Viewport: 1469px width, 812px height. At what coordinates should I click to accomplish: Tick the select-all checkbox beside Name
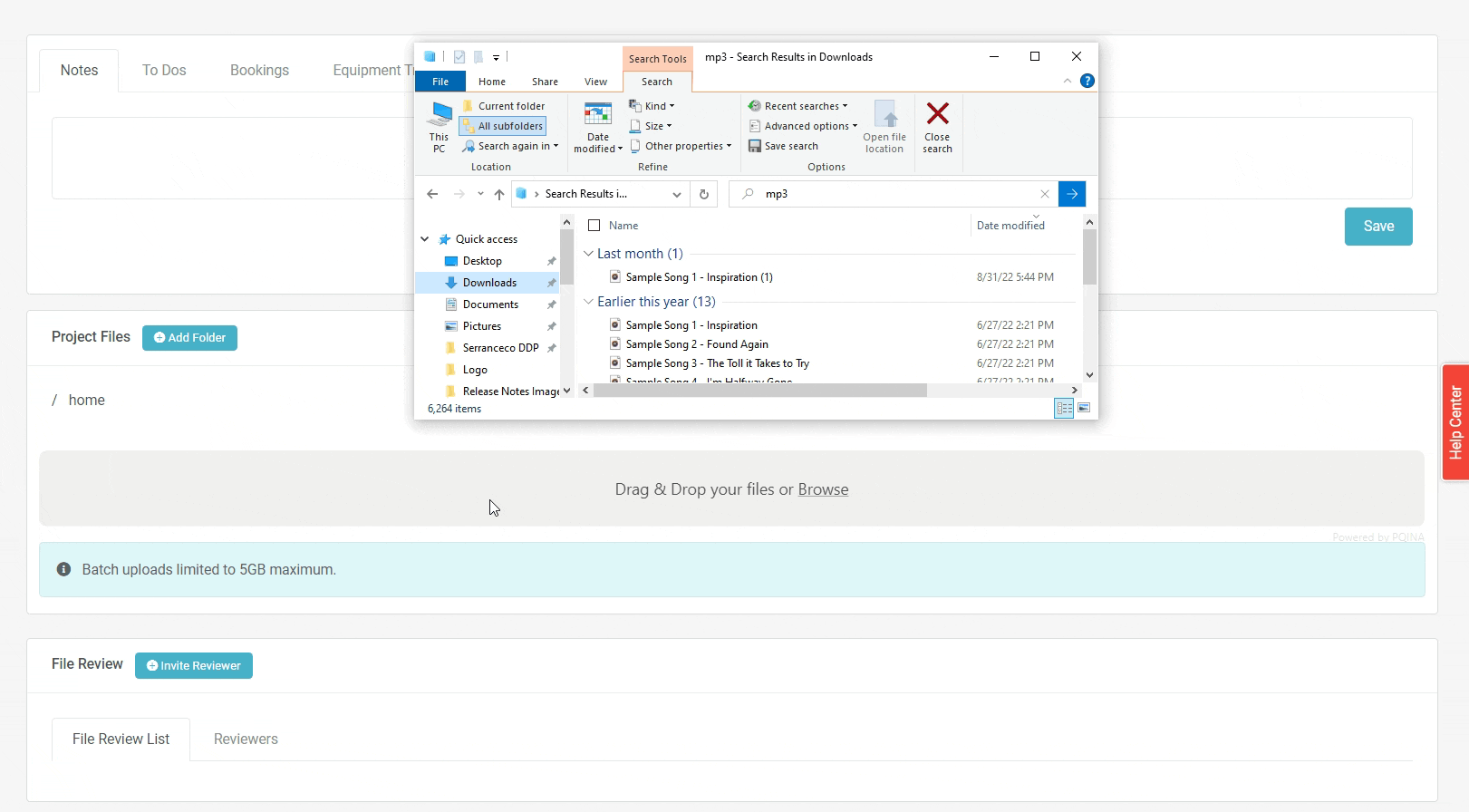tap(594, 226)
